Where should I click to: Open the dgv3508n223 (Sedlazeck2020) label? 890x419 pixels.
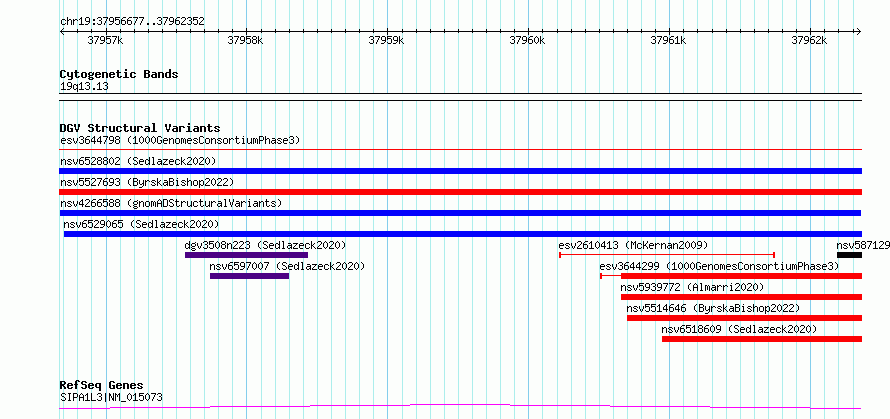pyautogui.click(x=265, y=245)
